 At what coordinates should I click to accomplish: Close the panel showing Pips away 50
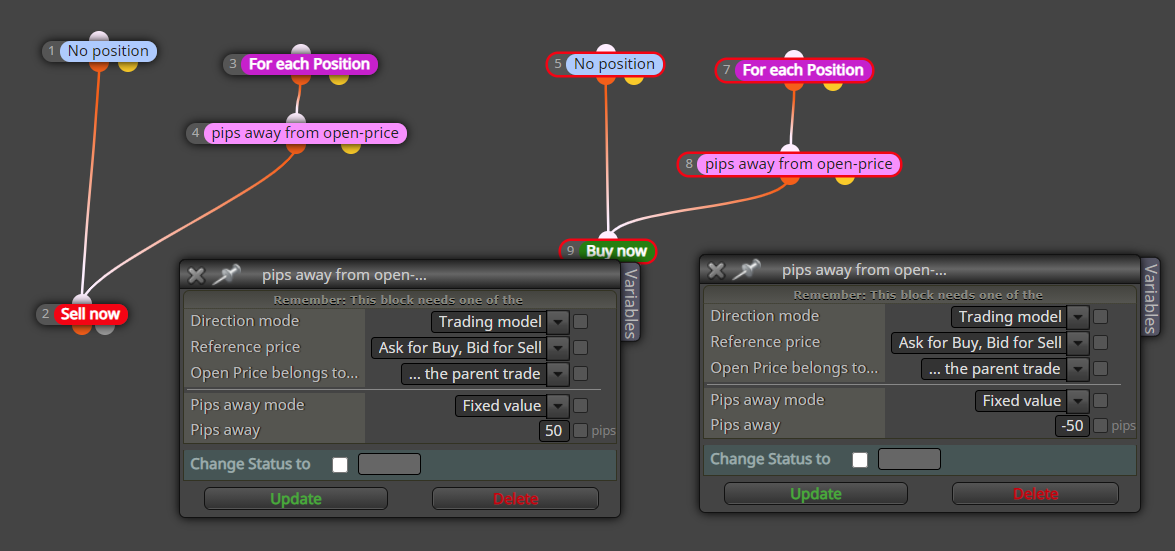tap(196, 276)
